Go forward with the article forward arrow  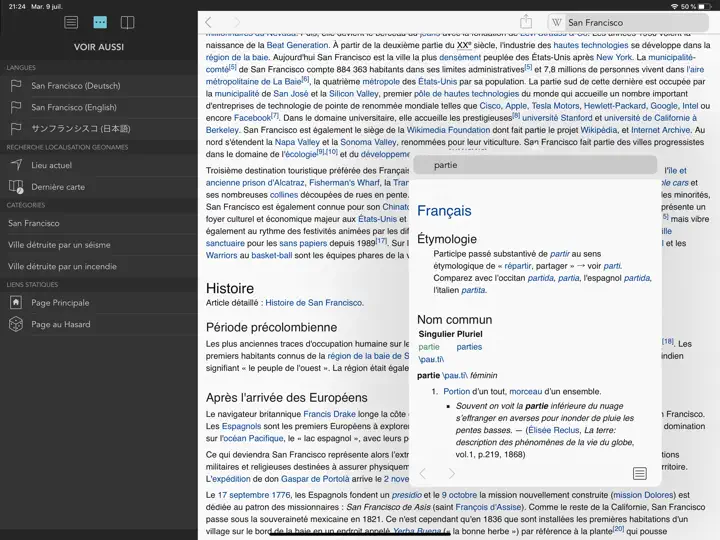coord(236,22)
